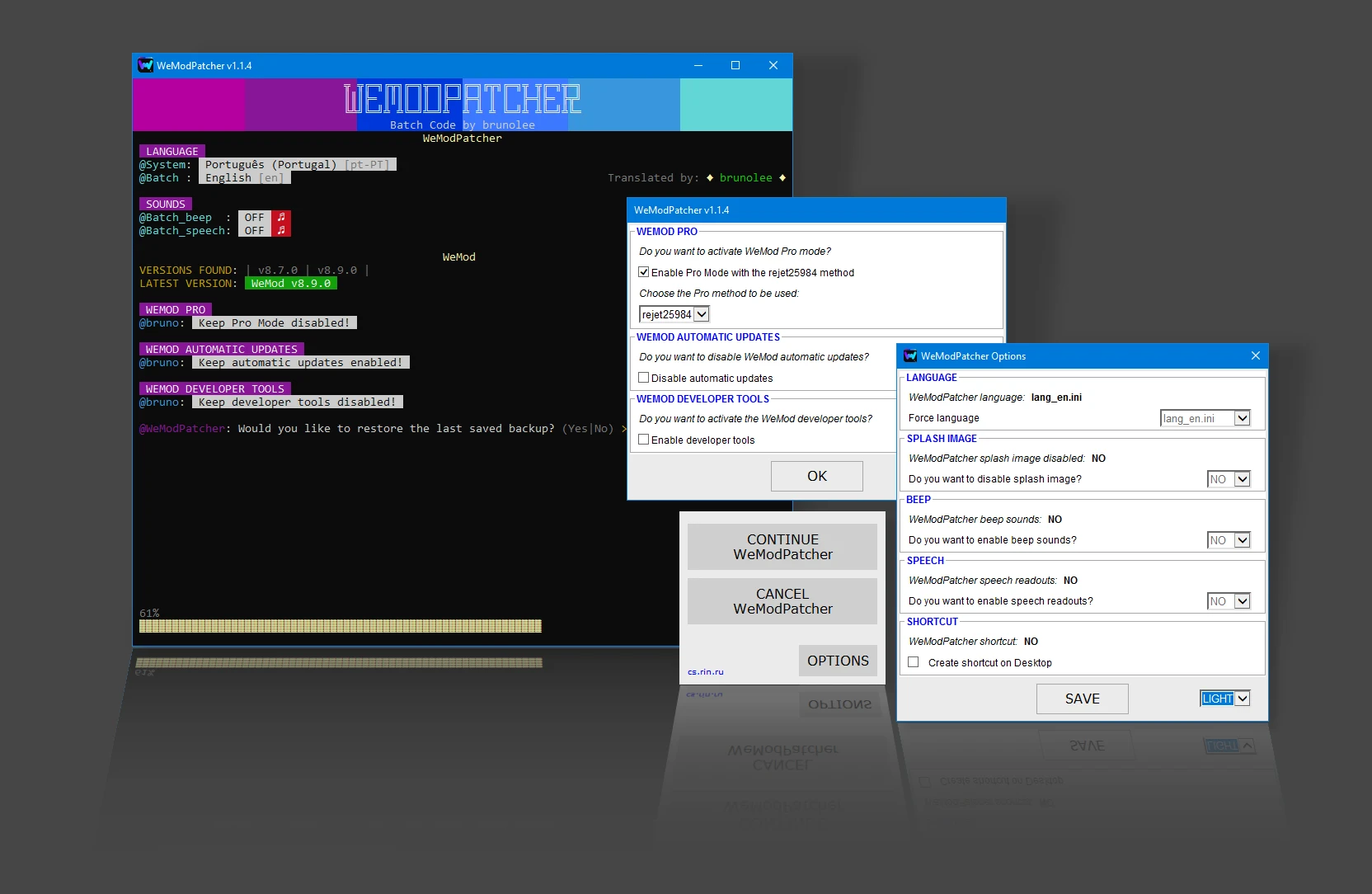Open the LIGHT theme dropdown

tap(1243, 698)
